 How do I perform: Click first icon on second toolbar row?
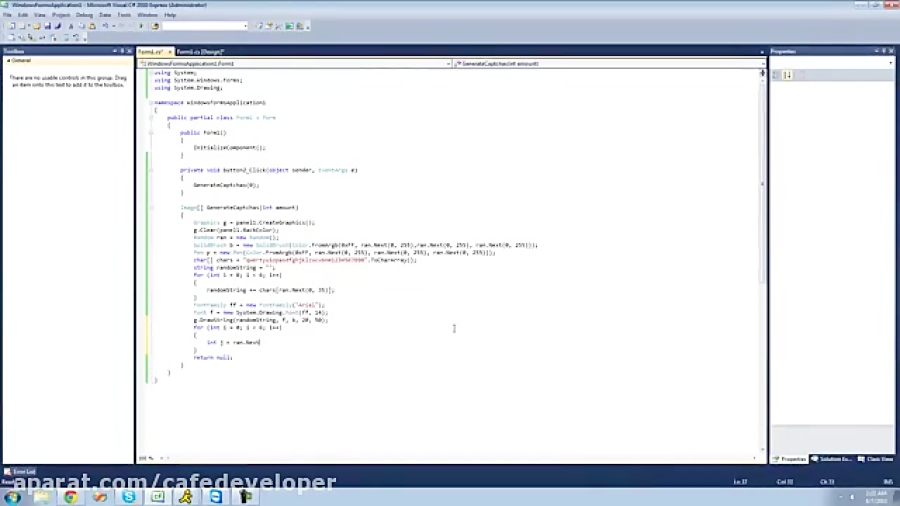click(x=10, y=37)
